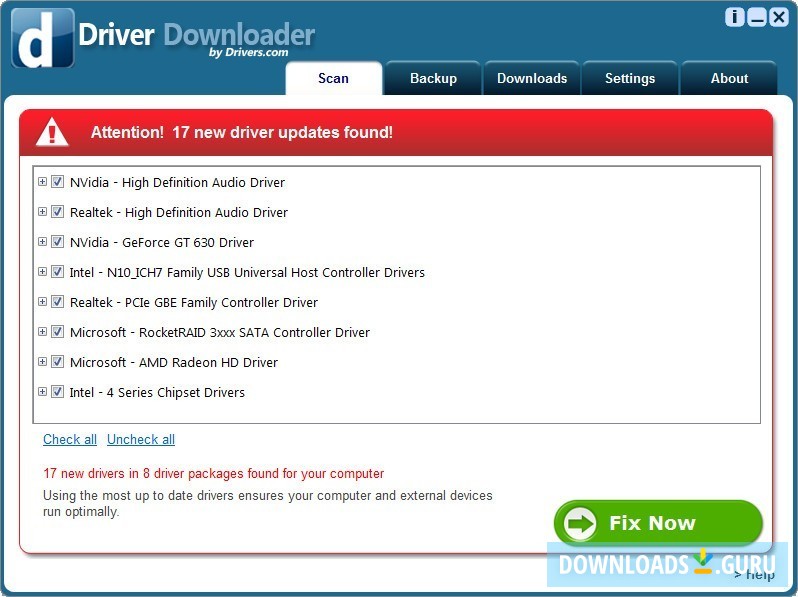
Task: Click the red warning triangle icon
Action: click(52, 132)
